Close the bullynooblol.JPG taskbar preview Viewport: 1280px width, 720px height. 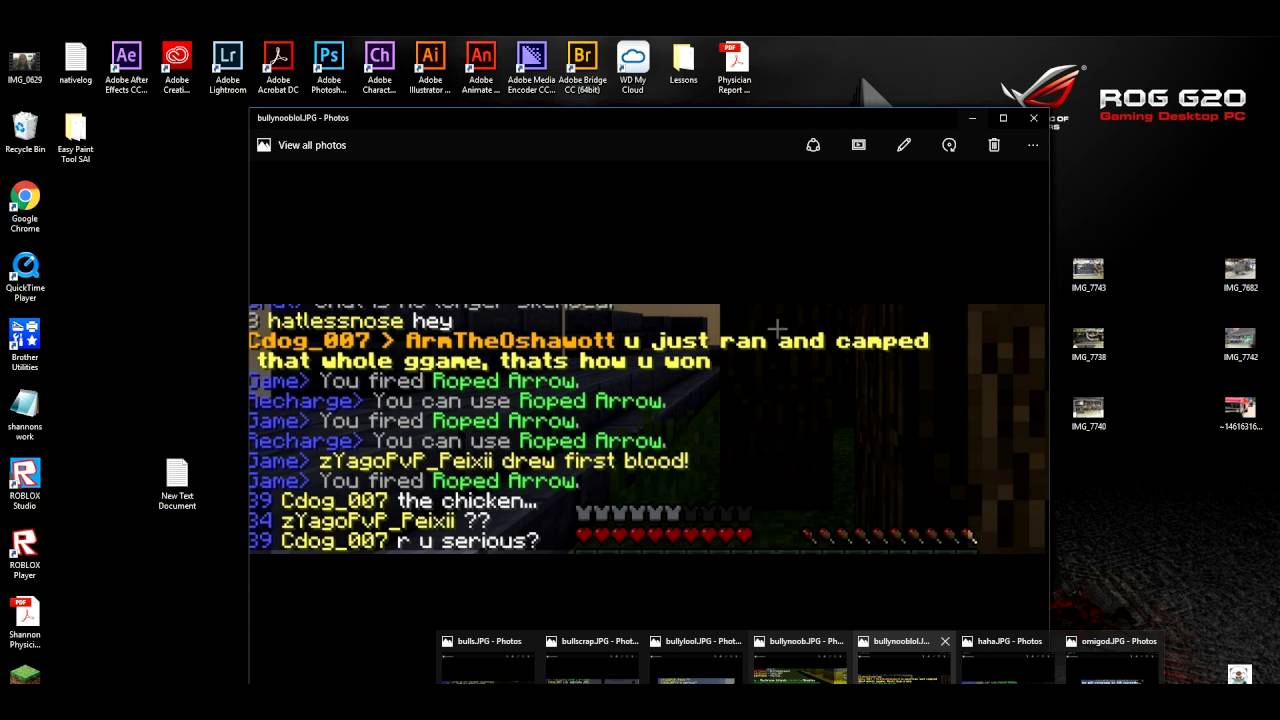pyautogui.click(x=945, y=641)
